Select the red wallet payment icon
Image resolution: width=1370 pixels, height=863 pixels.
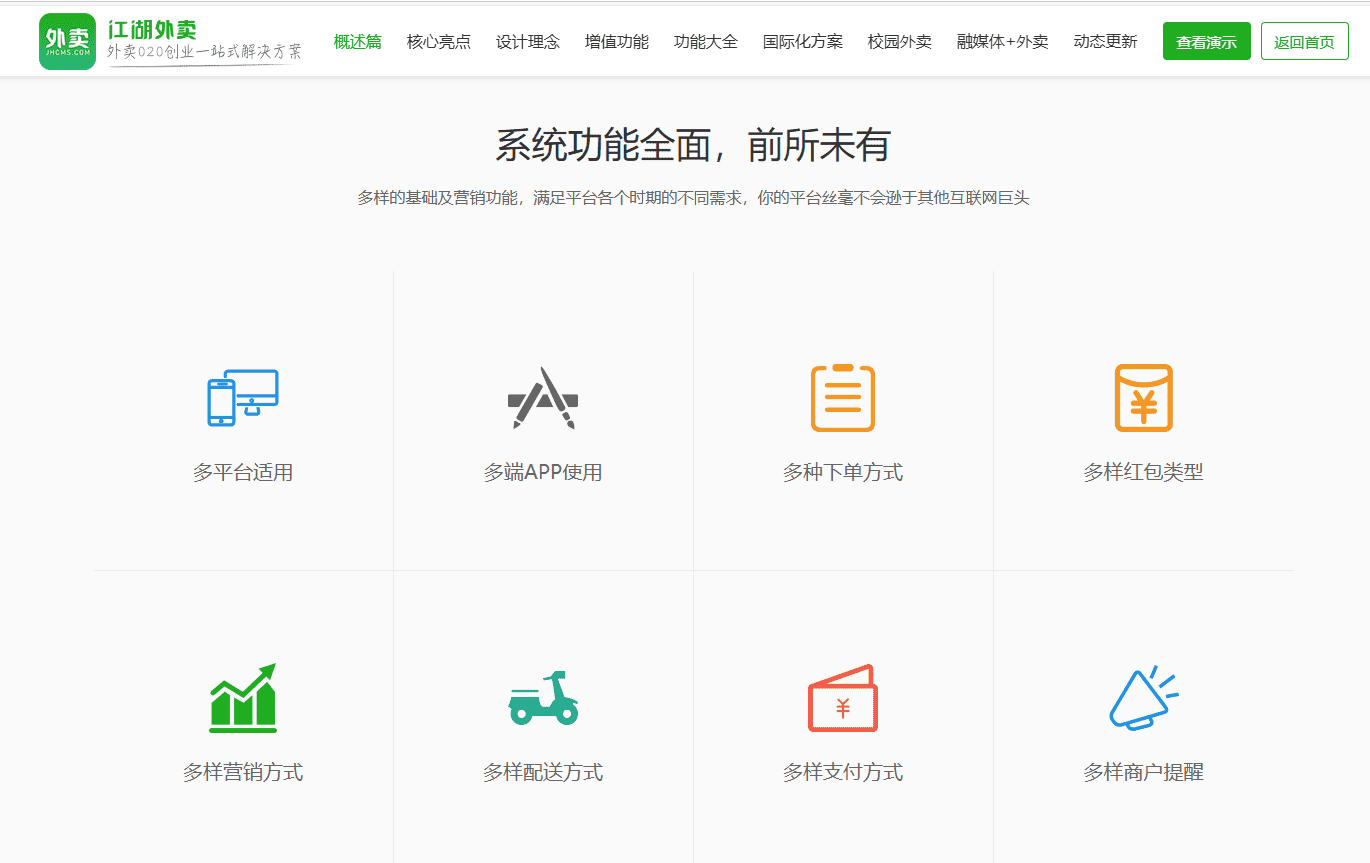[843, 698]
